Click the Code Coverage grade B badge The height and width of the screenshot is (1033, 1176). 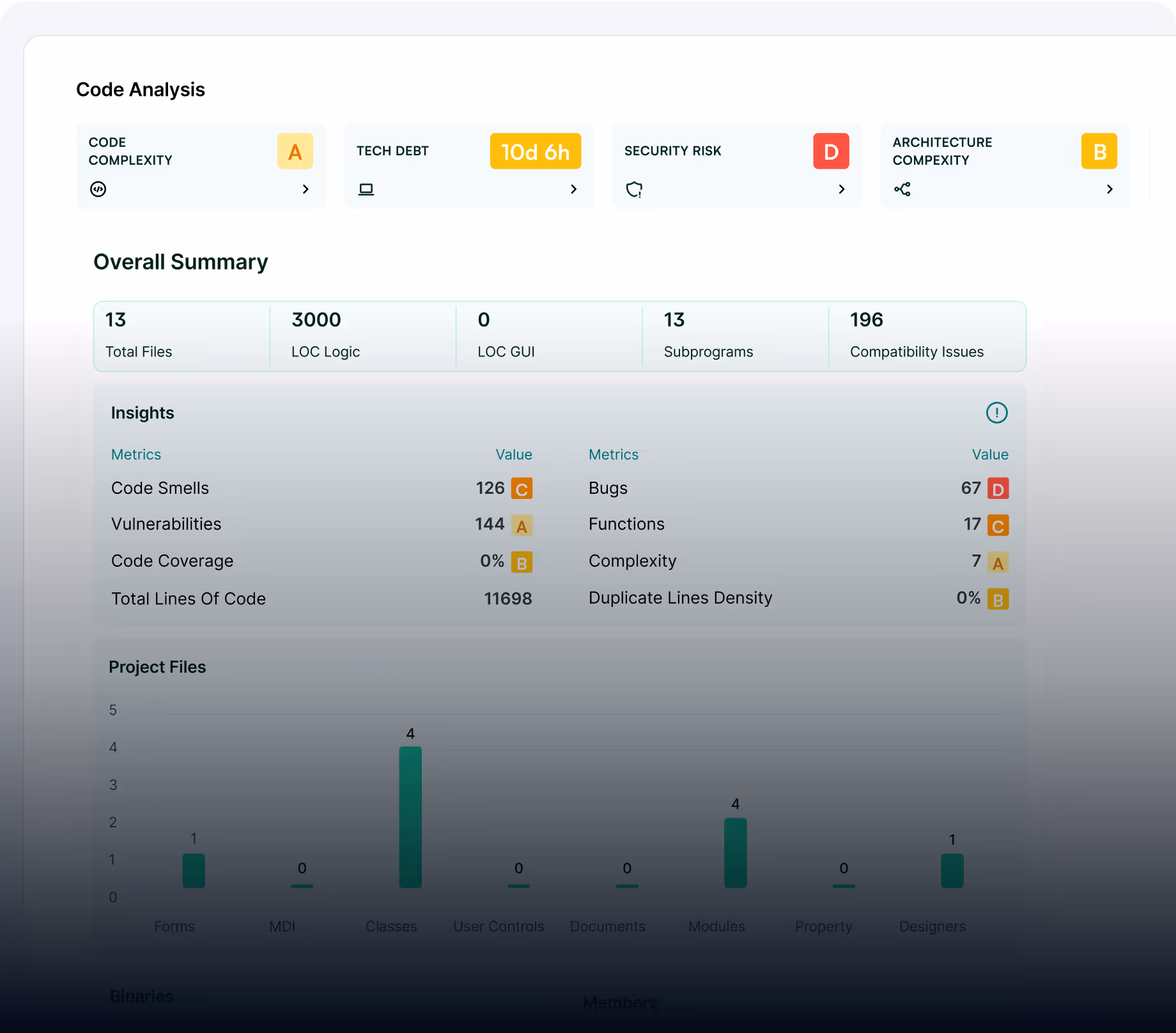[522, 563]
